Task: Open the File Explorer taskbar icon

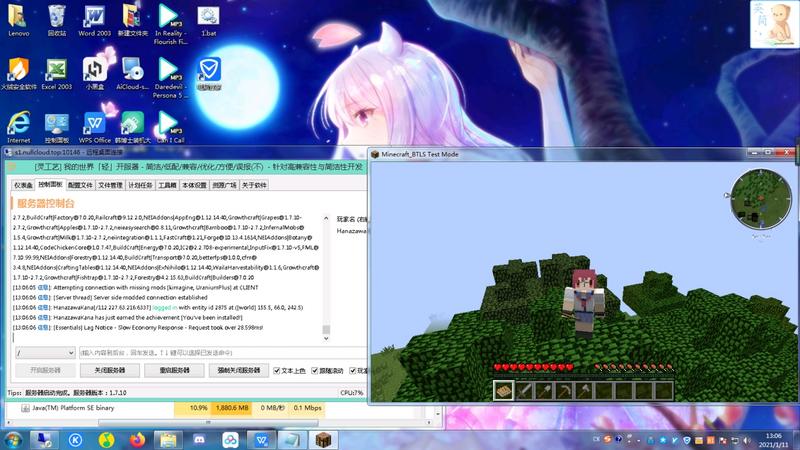Action: pos(168,439)
